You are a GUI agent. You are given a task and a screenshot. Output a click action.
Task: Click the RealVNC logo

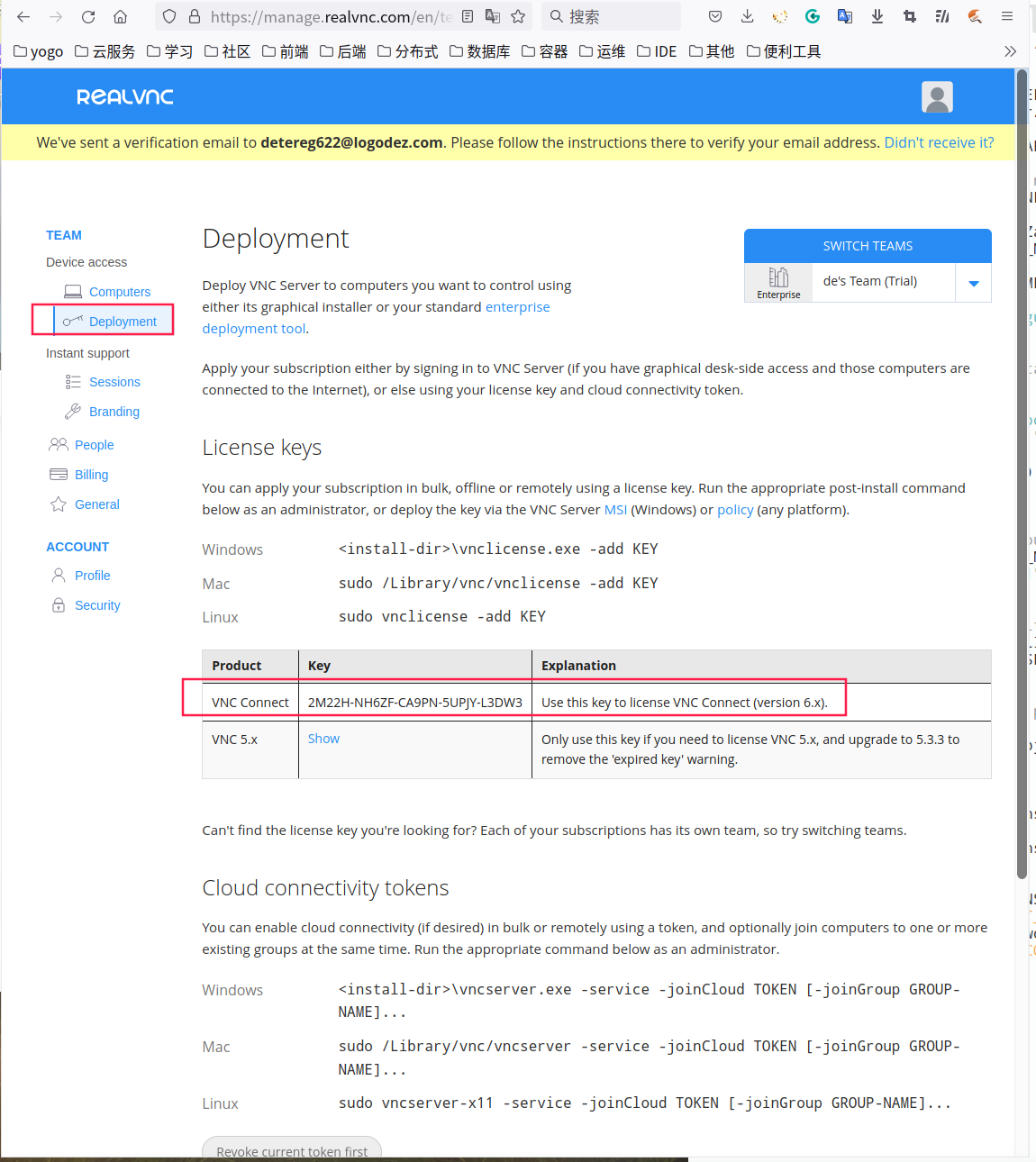tap(124, 97)
